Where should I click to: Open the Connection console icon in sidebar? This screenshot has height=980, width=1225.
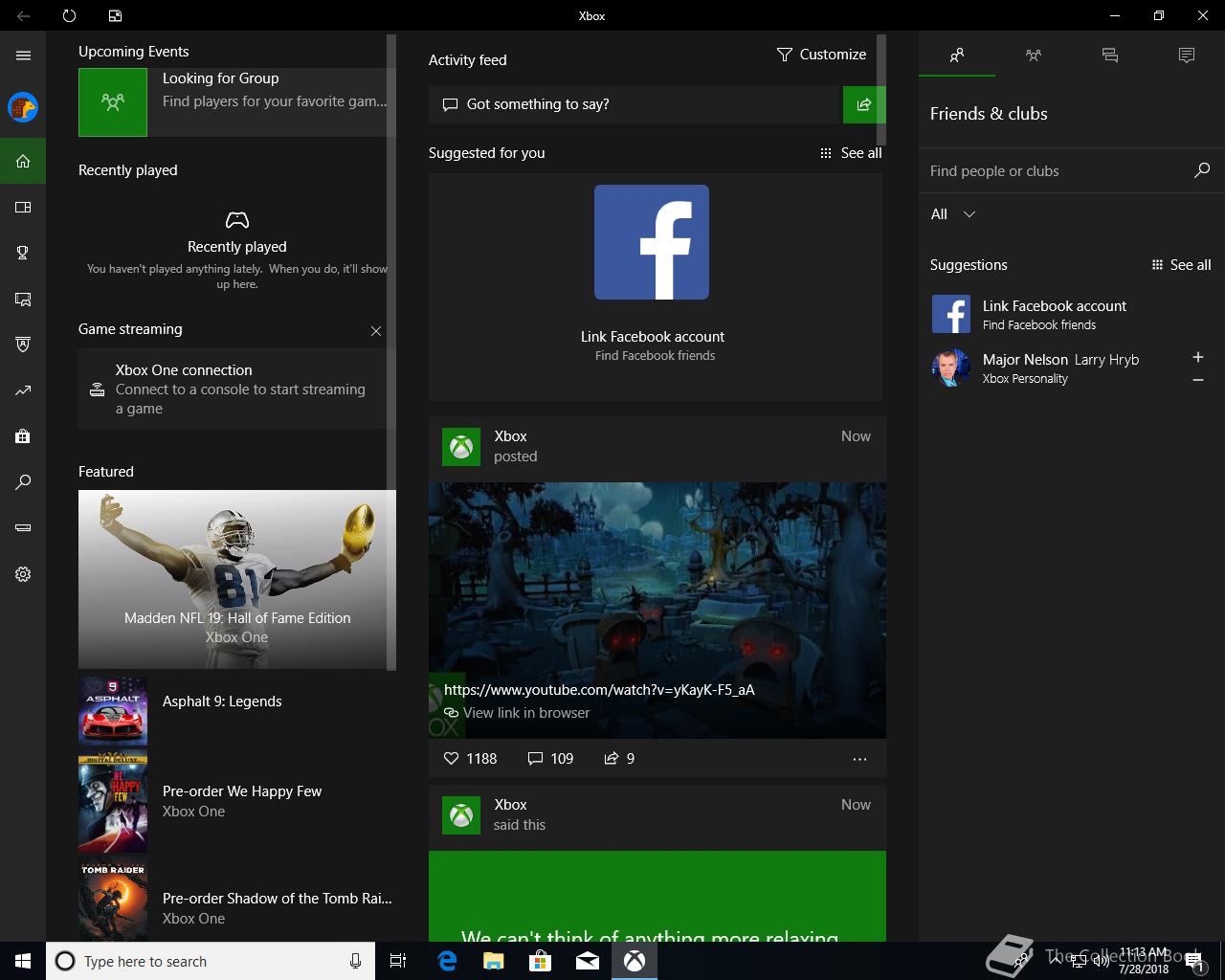pos(23,528)
